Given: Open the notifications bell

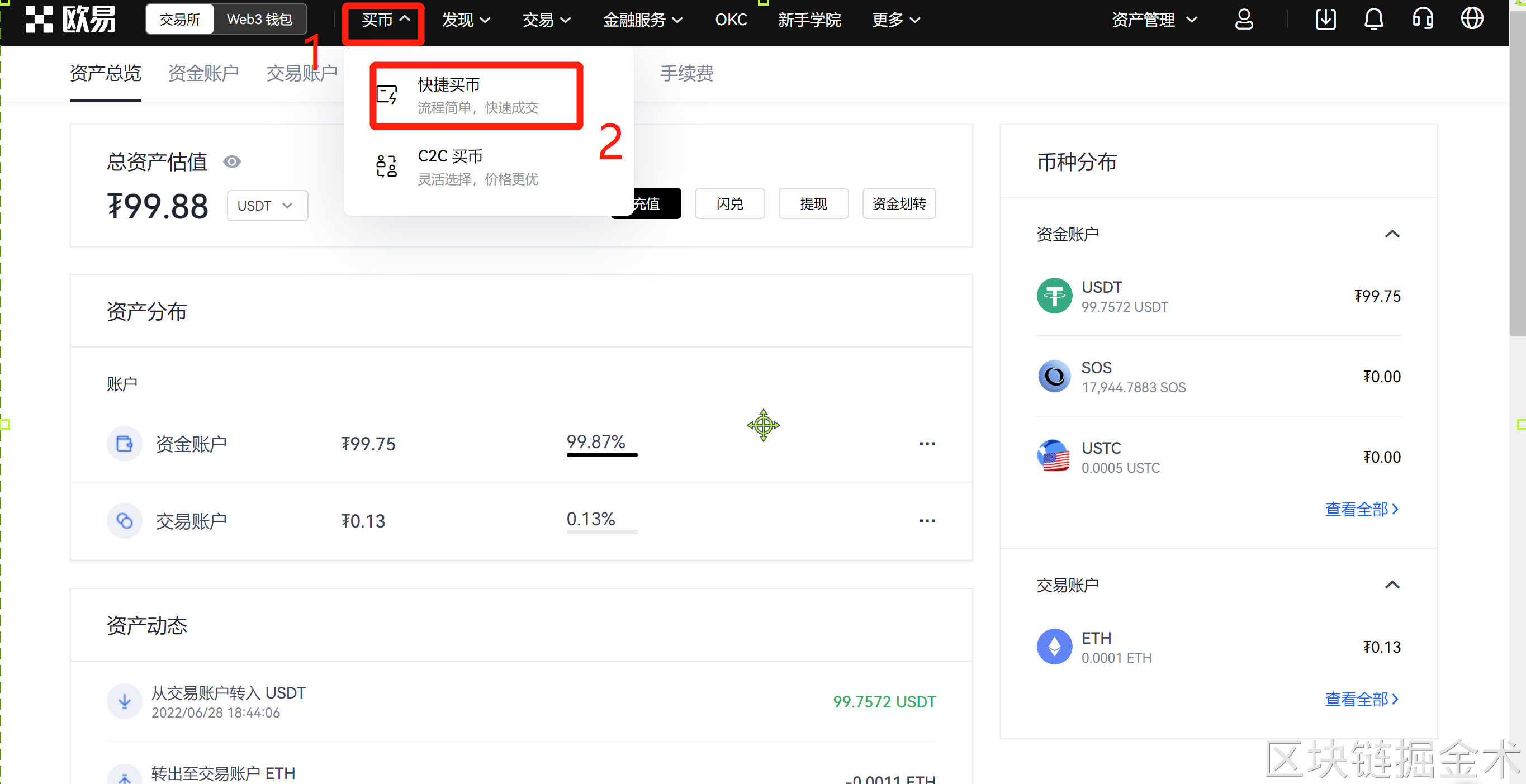Looking at the screenshot, I should point(1374,20).
